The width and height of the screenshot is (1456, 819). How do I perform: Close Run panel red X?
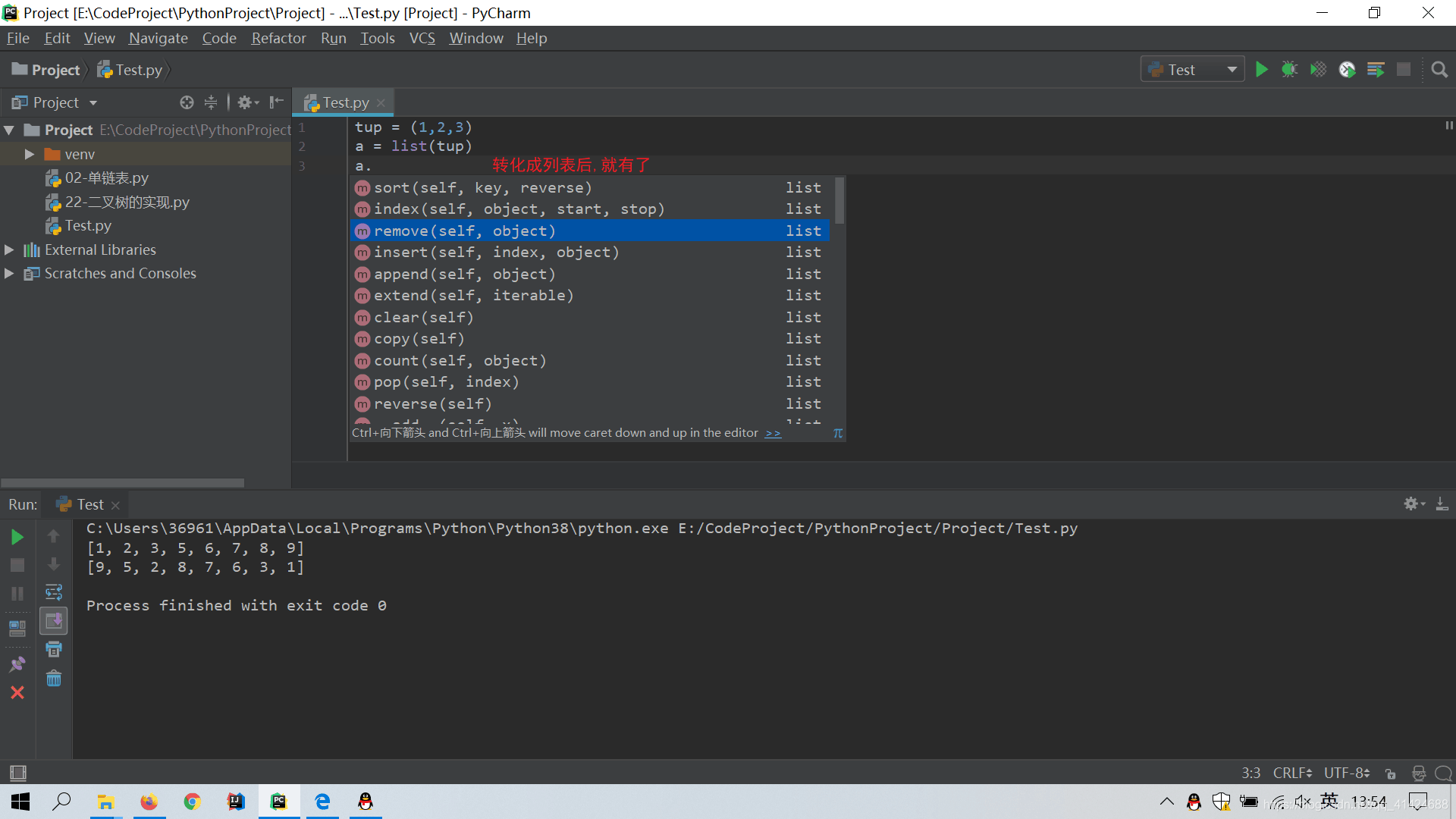click(x=17, y=692)
